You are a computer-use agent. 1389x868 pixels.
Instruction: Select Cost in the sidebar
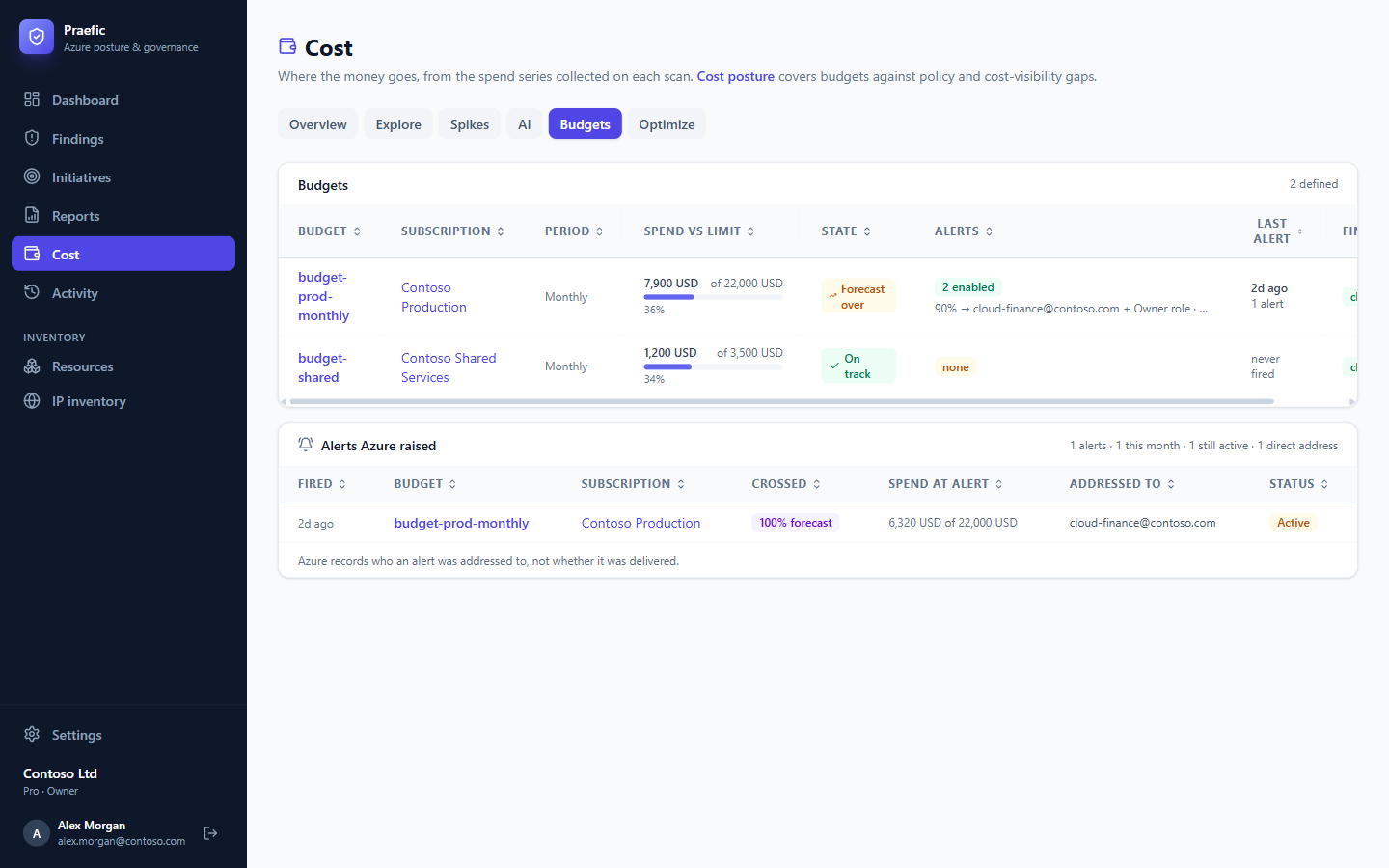(x=123, y=254)
